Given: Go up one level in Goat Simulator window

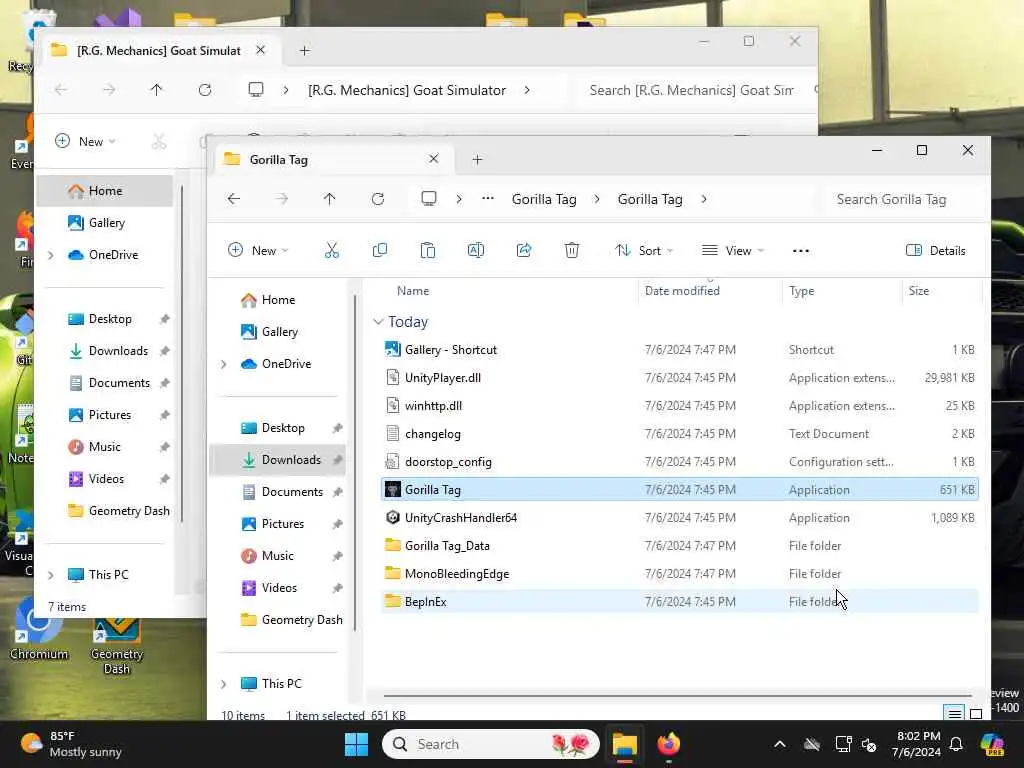Looking at the screenshot, I should click(156, 90).
